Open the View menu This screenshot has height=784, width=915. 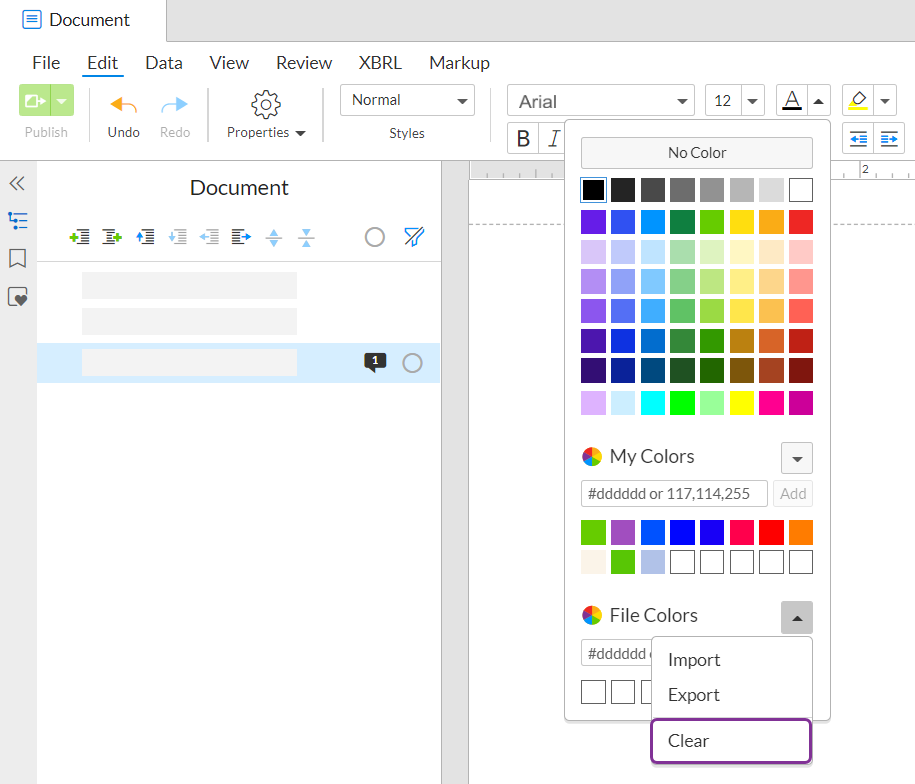point(229,63)
